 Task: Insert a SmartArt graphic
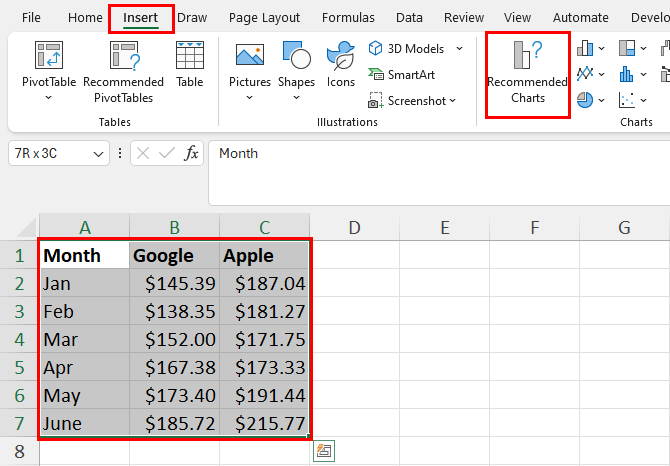click(401, 75)
